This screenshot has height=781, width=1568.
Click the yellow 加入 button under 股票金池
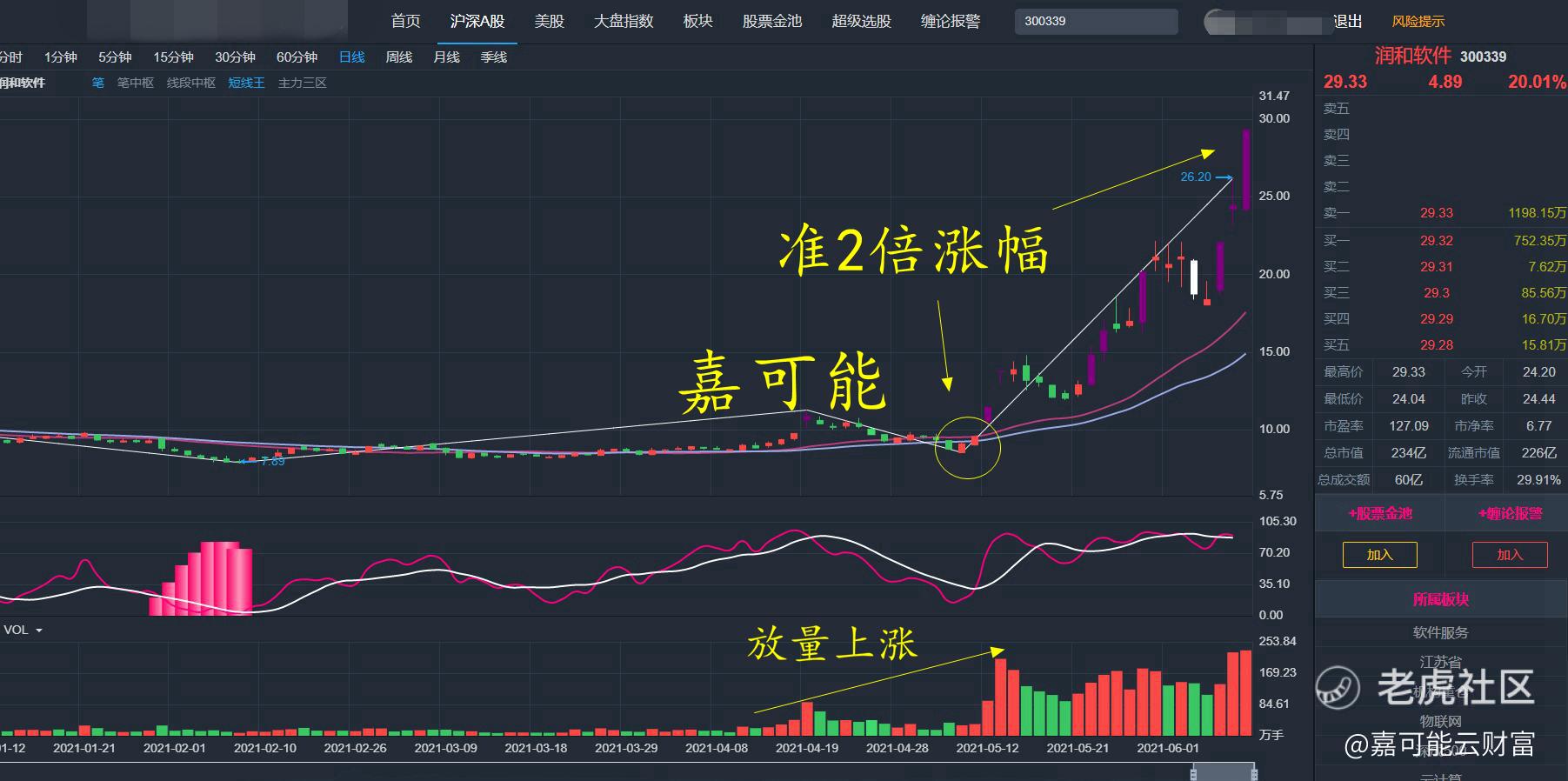(1379, 555)
